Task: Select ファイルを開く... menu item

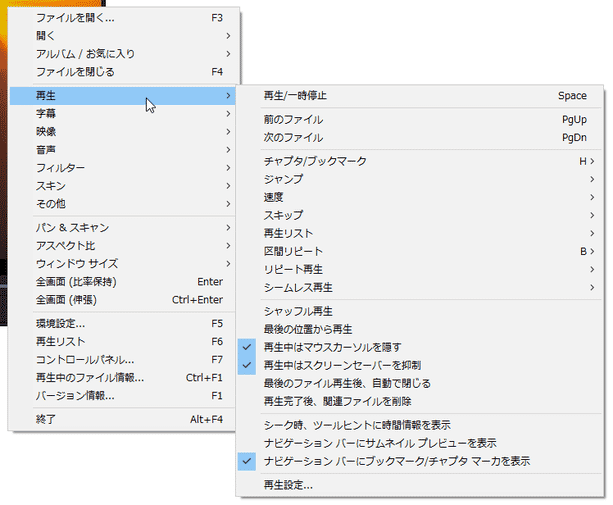Action: (74, 18)
